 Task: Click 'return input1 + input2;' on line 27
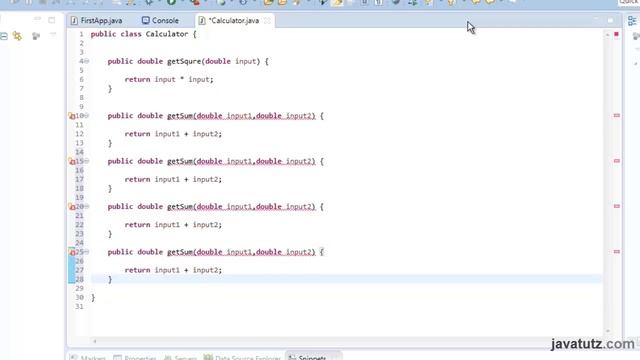(x=173, y=270)
